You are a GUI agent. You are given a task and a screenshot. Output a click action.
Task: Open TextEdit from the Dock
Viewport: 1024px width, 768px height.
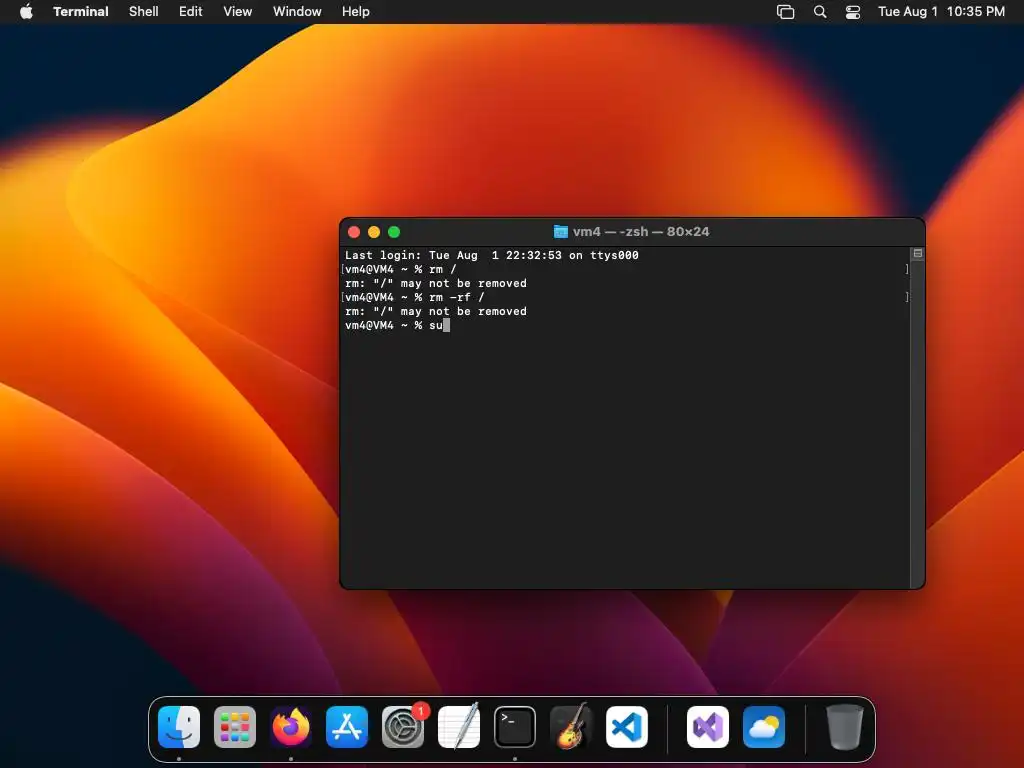click(458, 727)
